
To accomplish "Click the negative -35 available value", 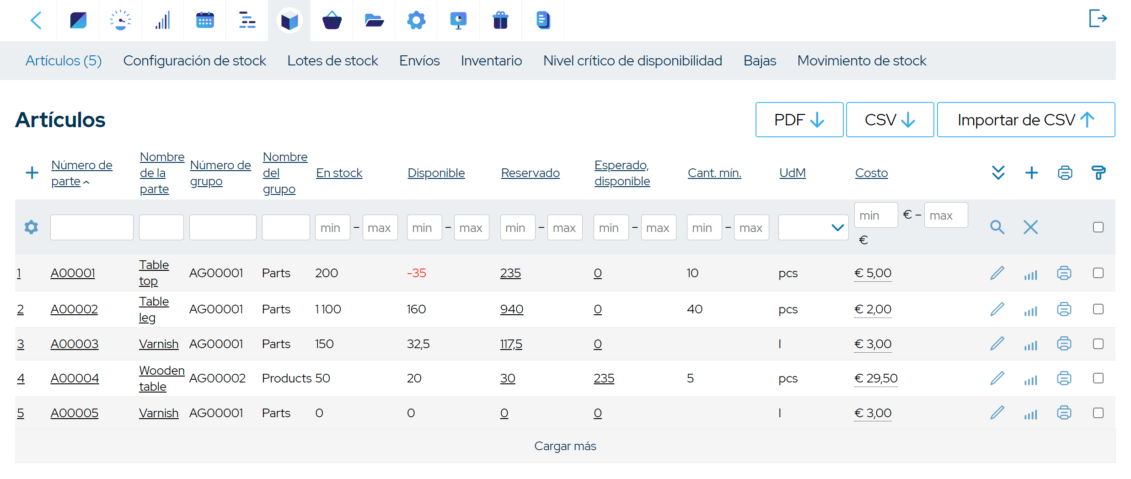I will [x=417, y=273].
